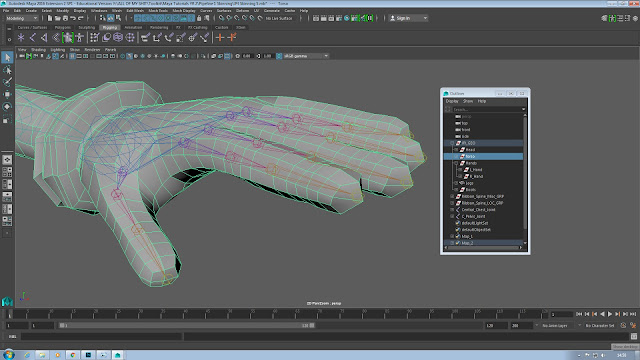640x360 pixels.
Task: Open the Outliner Show menu
Action: [468, 101]
